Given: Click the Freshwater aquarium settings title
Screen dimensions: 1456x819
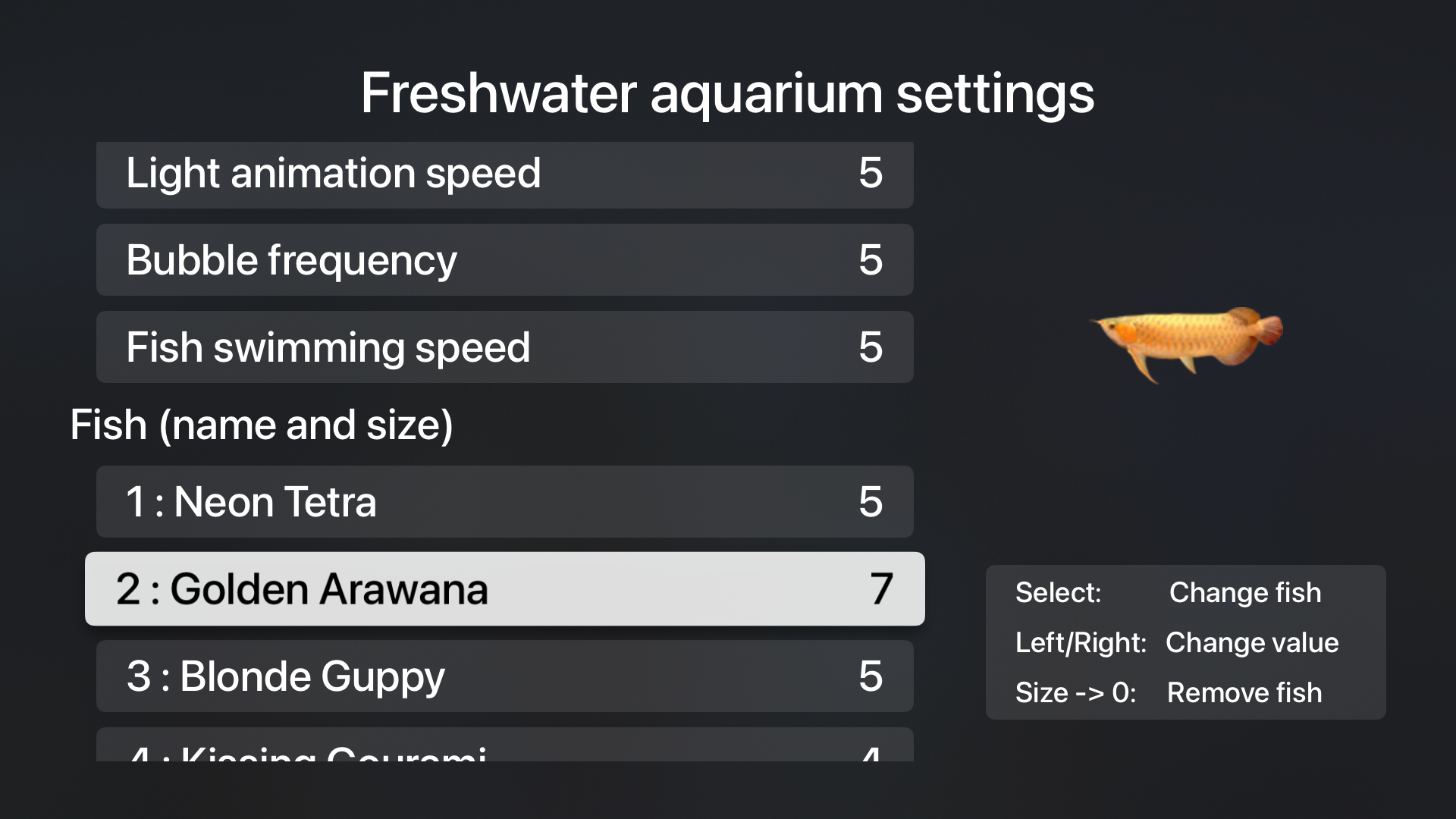Looking at the screenshot, I should 727,93.
